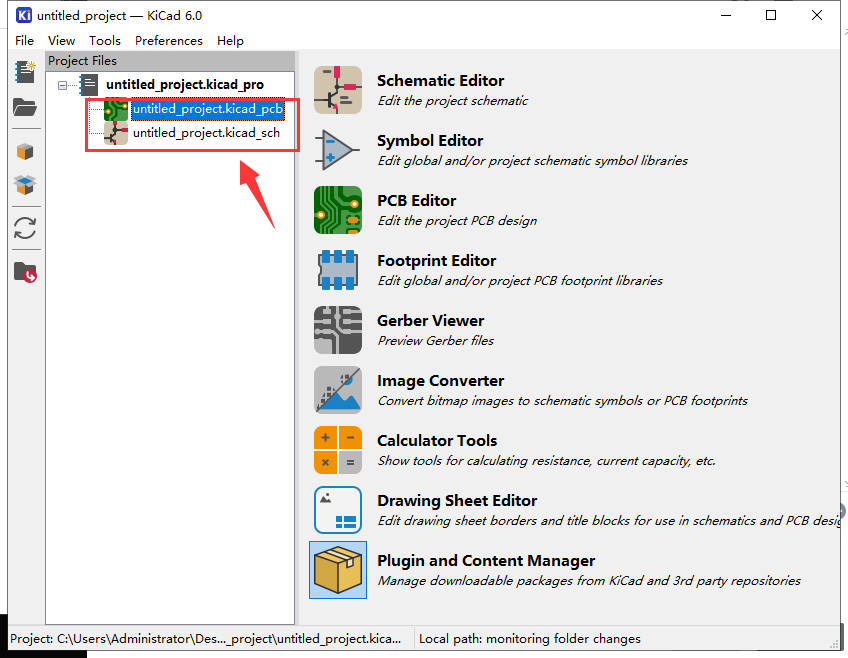This screenshot has width=848, height=658.
Task: Launch the Footprint Editor icon
Action: click(338, 270)
